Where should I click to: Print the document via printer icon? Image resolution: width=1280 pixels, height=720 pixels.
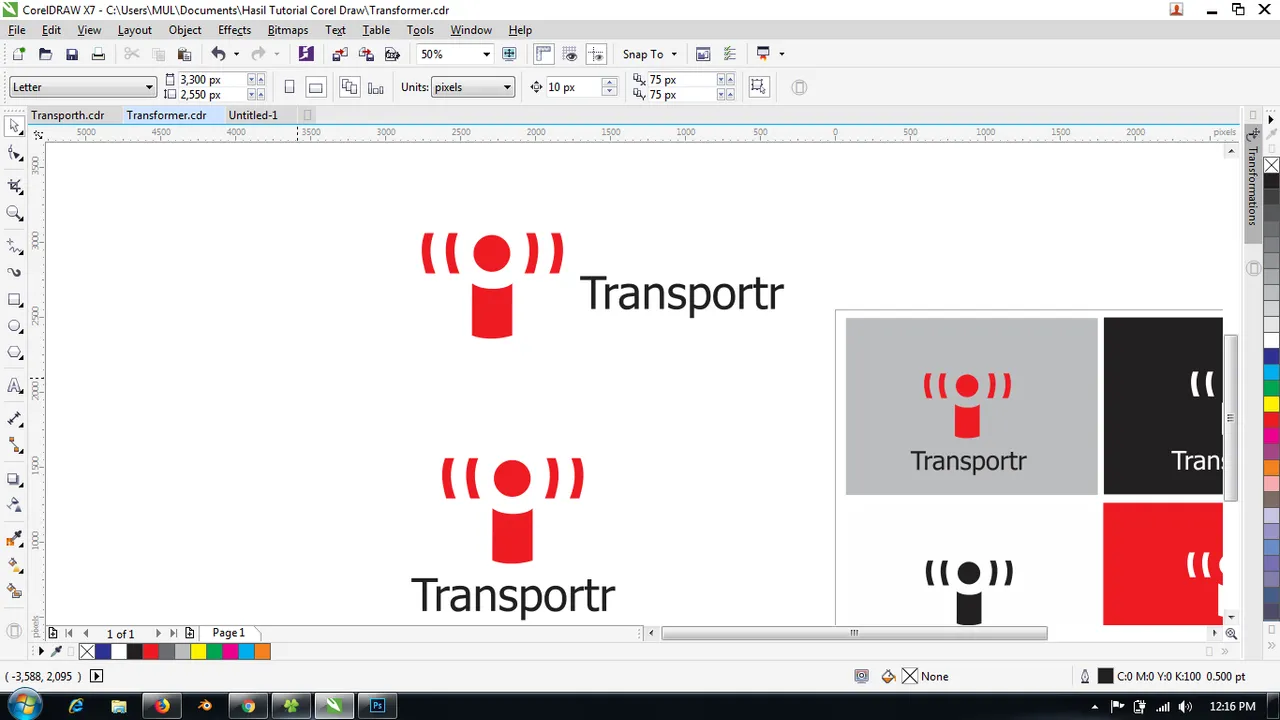98,54
